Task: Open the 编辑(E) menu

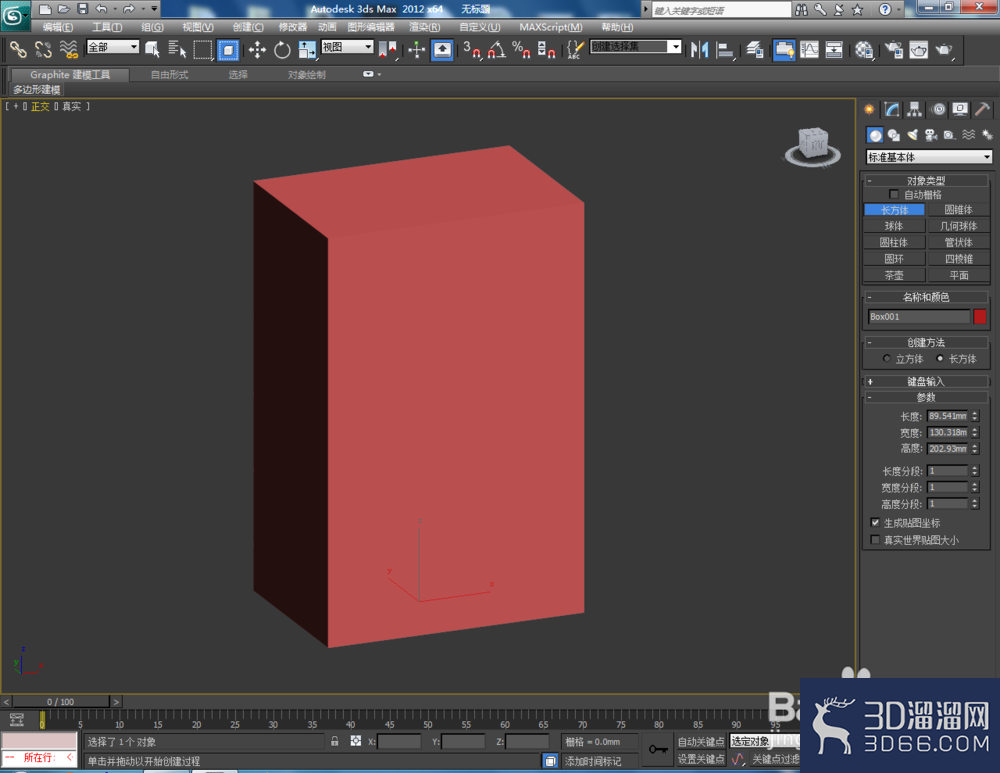Action: [57, 27]
